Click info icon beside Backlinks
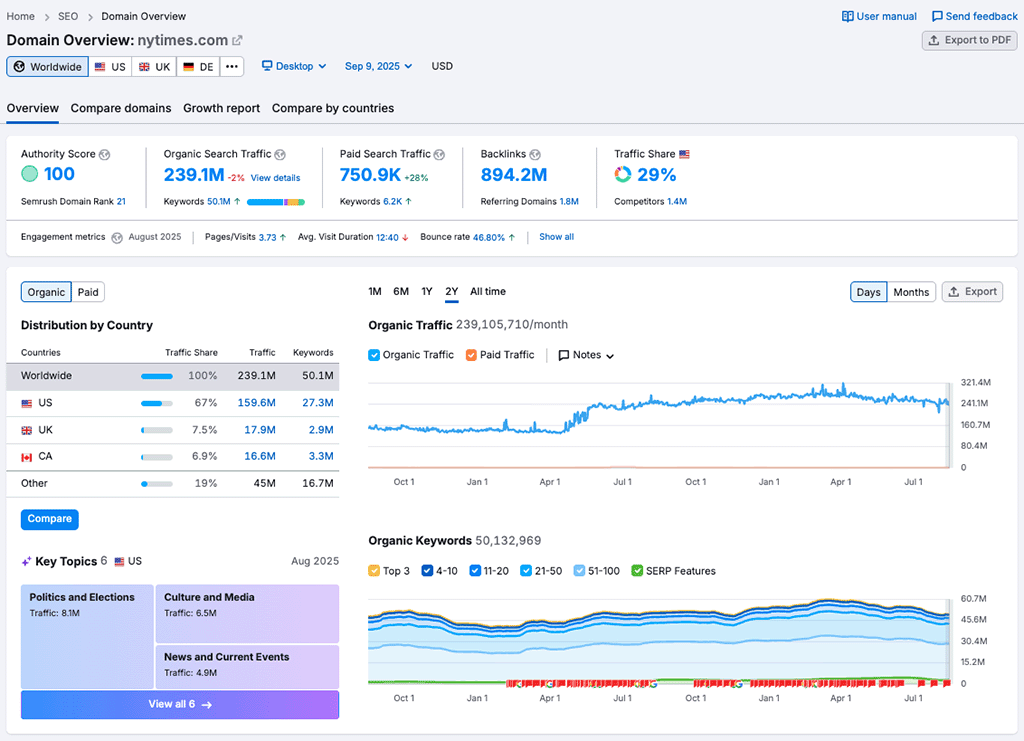The width and height of the screenshot is (1024, 741). coord(535,155)
